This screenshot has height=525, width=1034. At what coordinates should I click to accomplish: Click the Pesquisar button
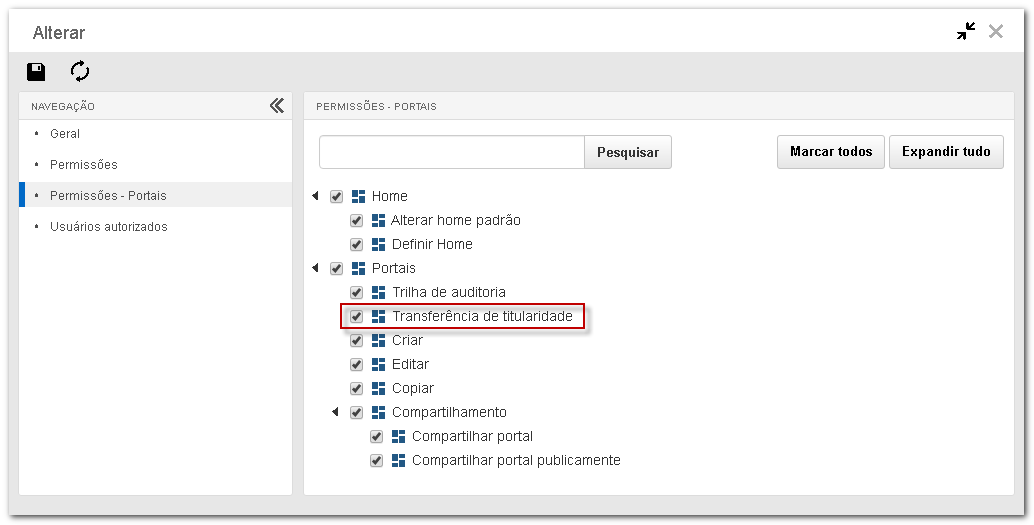[628, 152]
